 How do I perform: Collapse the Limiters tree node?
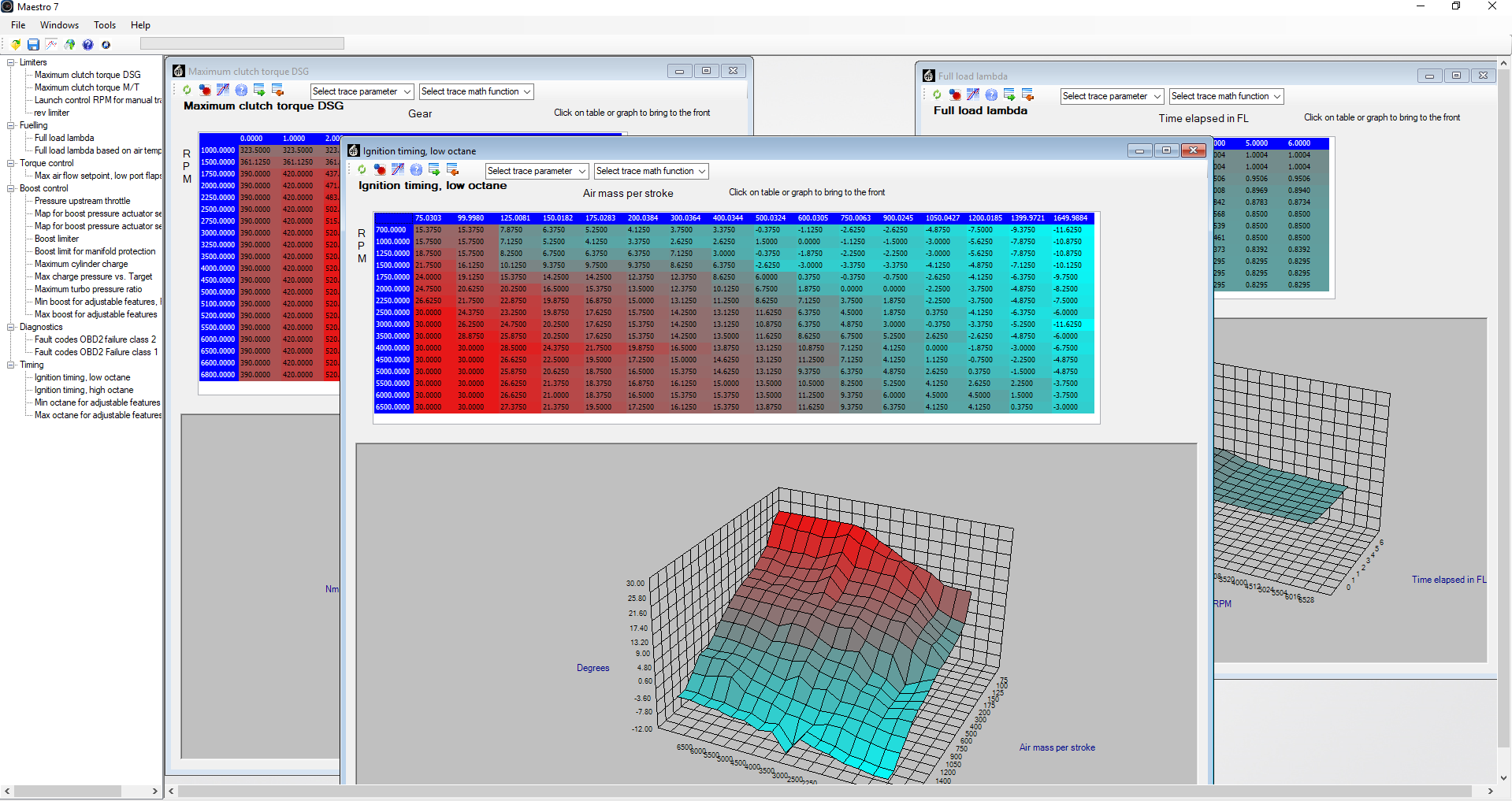tap(11, 62)
